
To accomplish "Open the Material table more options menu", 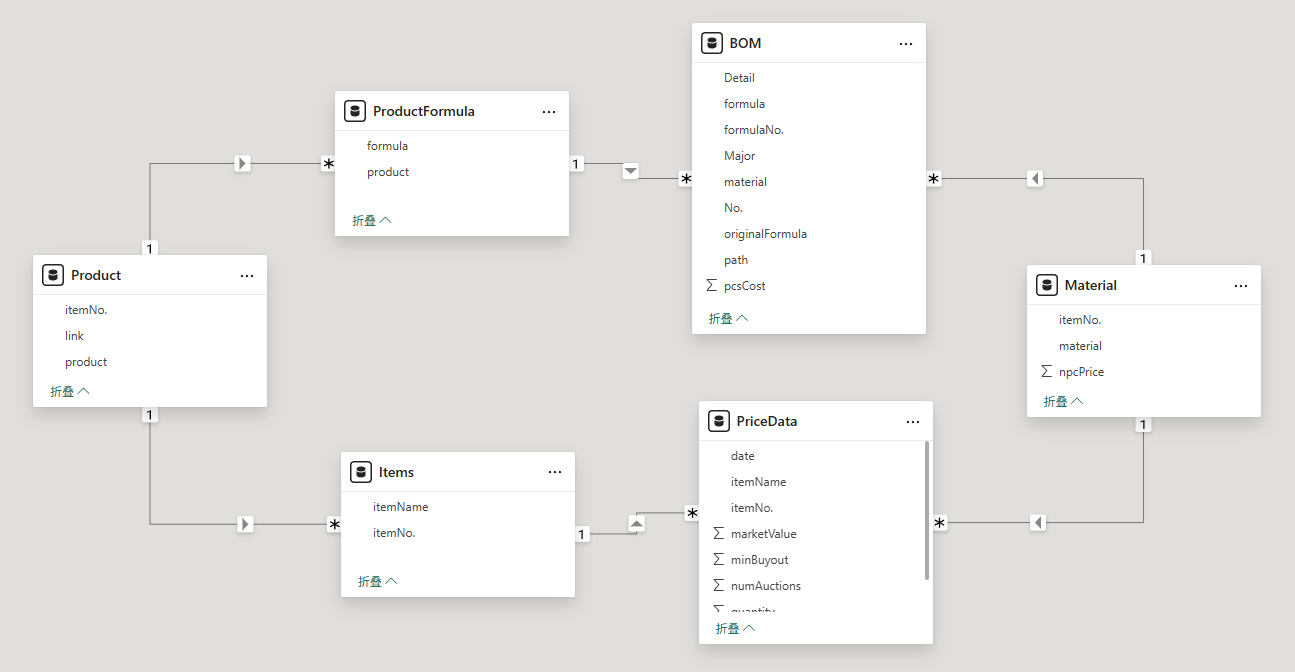I will (1241, 286).
